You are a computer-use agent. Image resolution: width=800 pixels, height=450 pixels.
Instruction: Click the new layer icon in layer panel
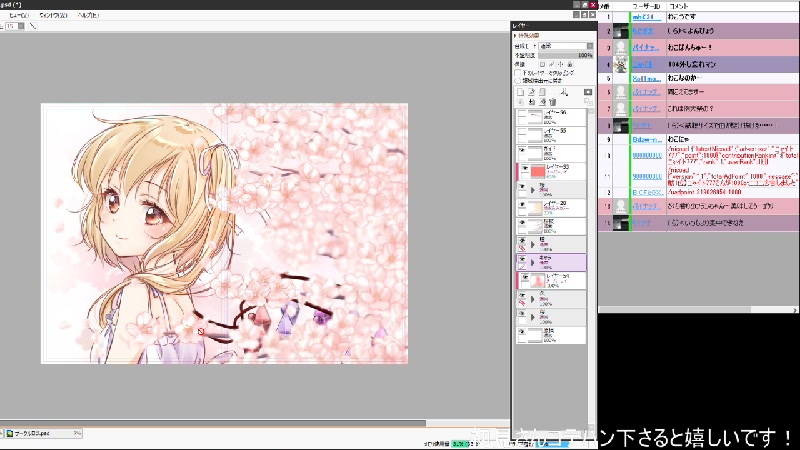tap(521, 91)
